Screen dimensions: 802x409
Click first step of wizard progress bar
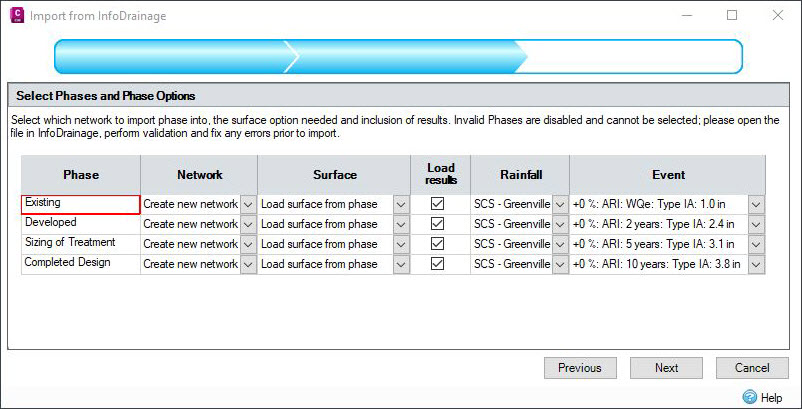pos(174,56)
